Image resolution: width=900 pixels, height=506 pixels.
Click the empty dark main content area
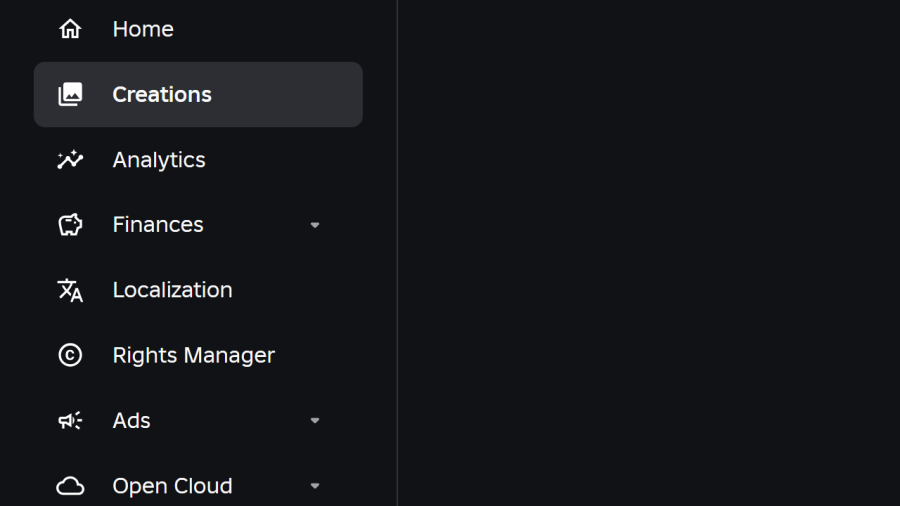click(x=650, y=250)
